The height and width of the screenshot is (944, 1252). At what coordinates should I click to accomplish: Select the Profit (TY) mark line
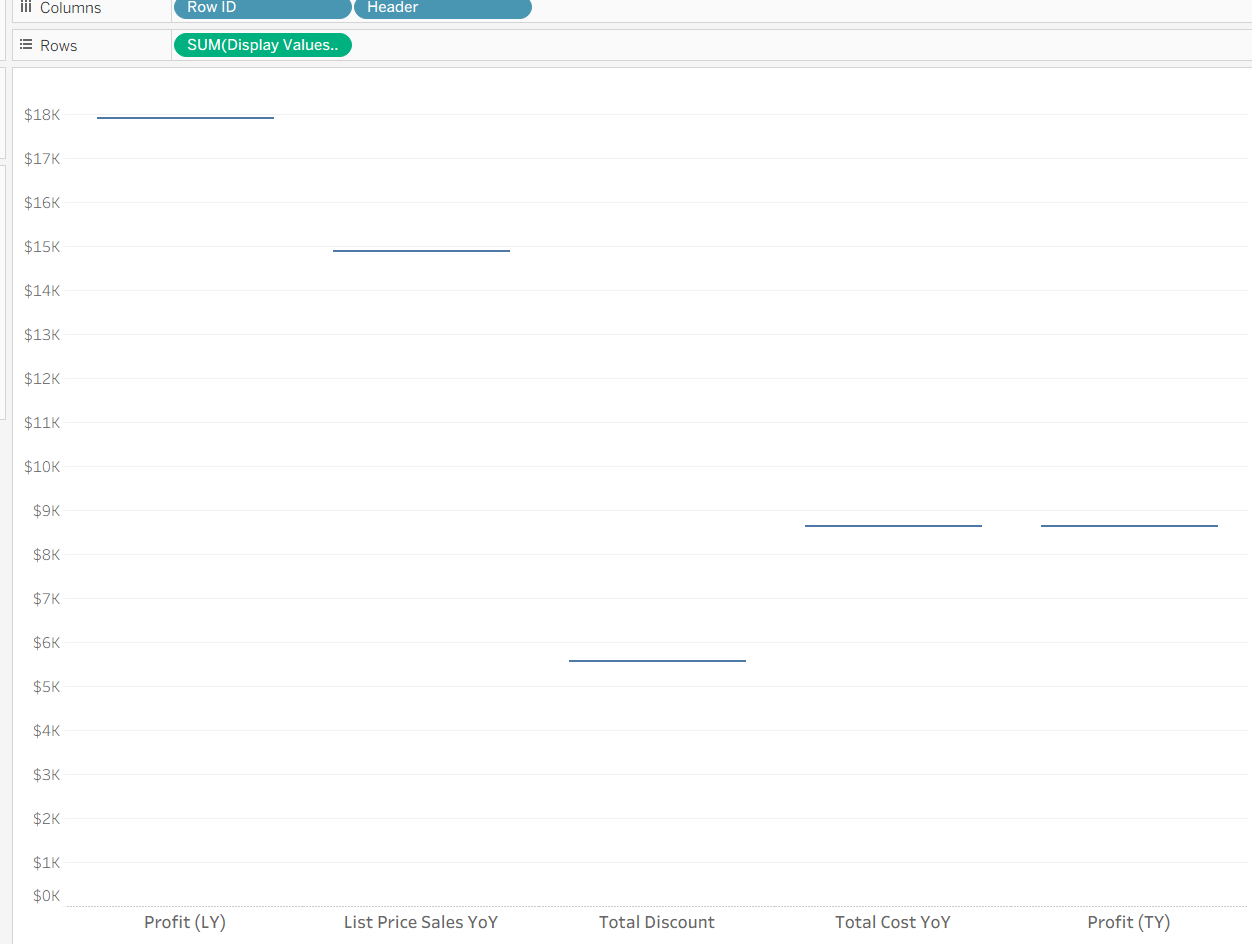coord(1129,526)
